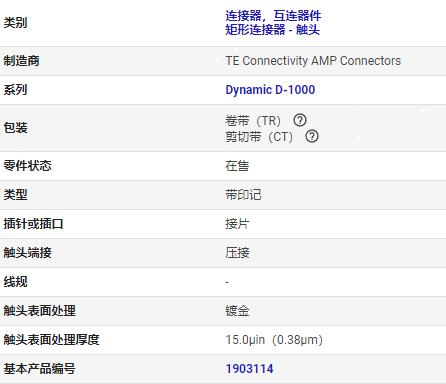Click the 触头表面处理厚度 row label
The width and height of the screenshot is (446, 384).
tap(51, 340)
